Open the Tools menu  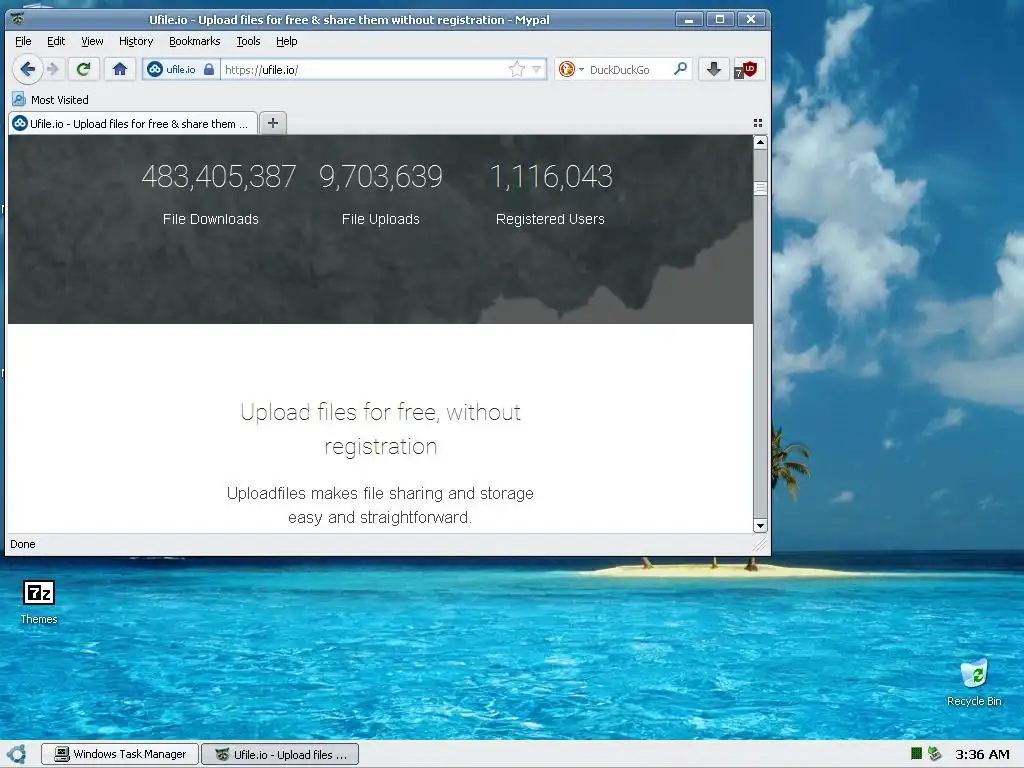click(x=248, y=41)
